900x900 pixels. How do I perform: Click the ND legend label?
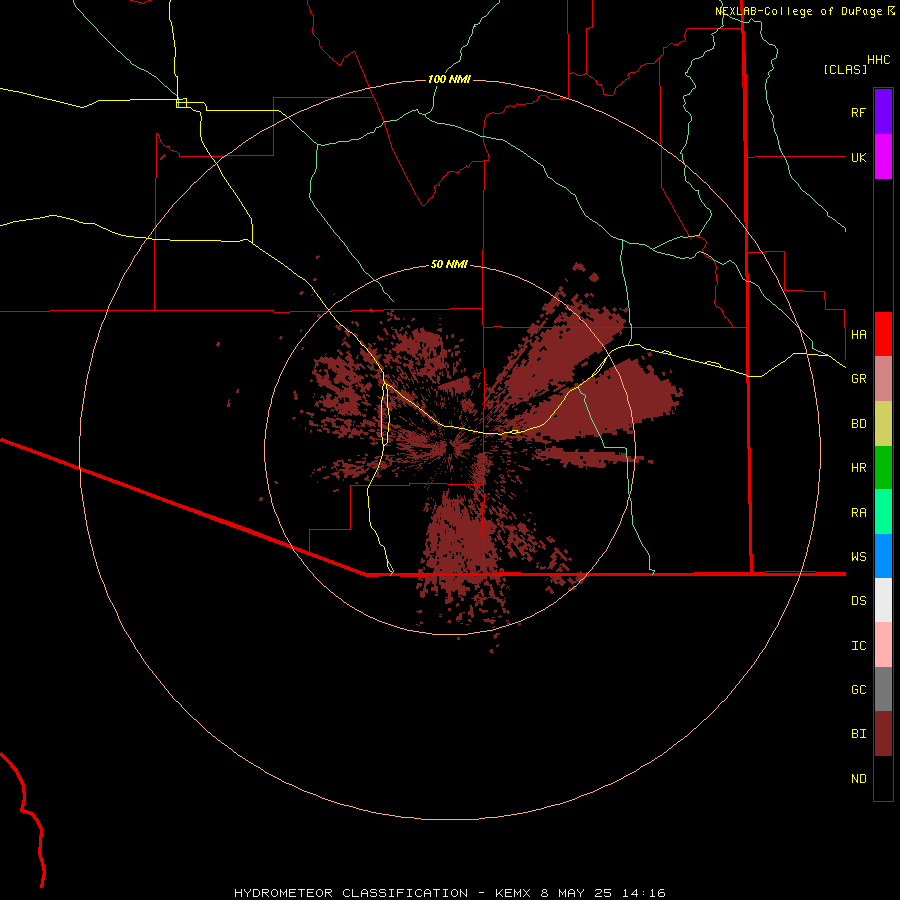coord(859,778)
